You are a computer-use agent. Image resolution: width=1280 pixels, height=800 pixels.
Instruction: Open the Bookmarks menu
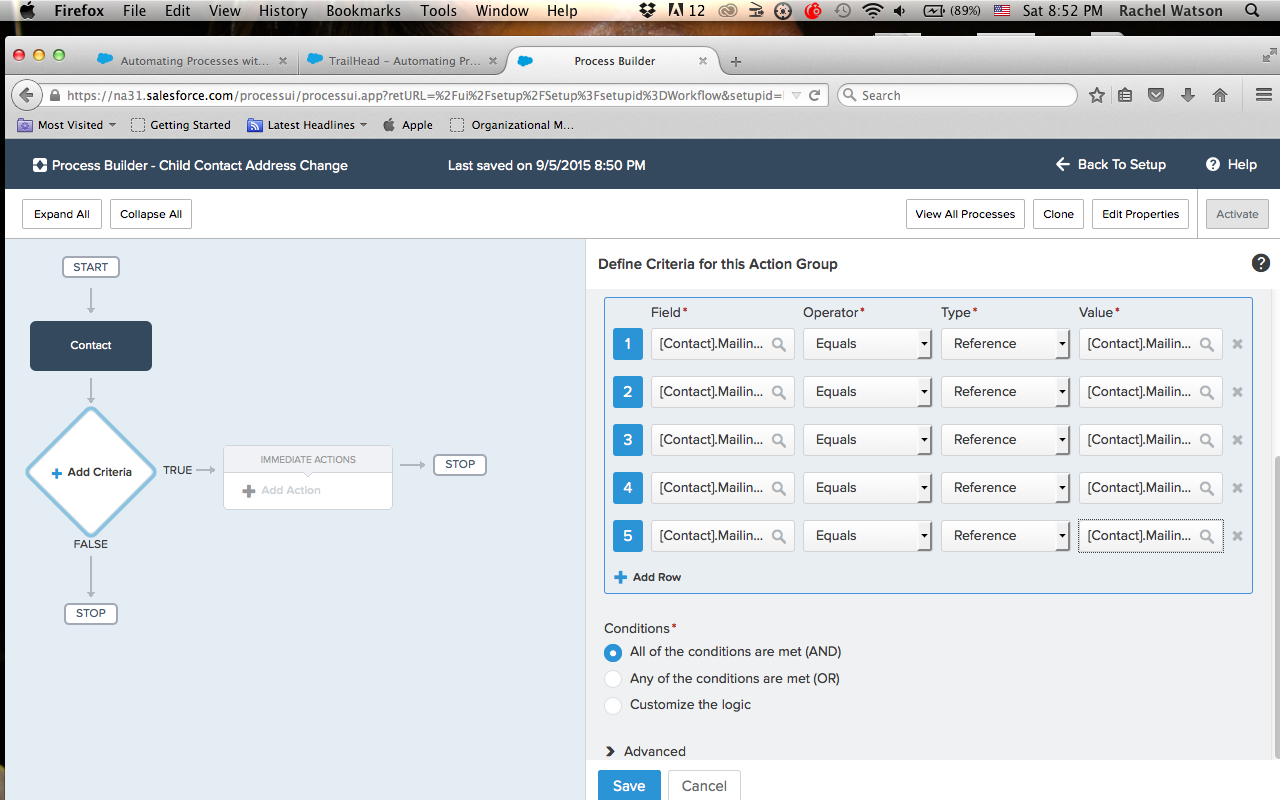point(363,11)
